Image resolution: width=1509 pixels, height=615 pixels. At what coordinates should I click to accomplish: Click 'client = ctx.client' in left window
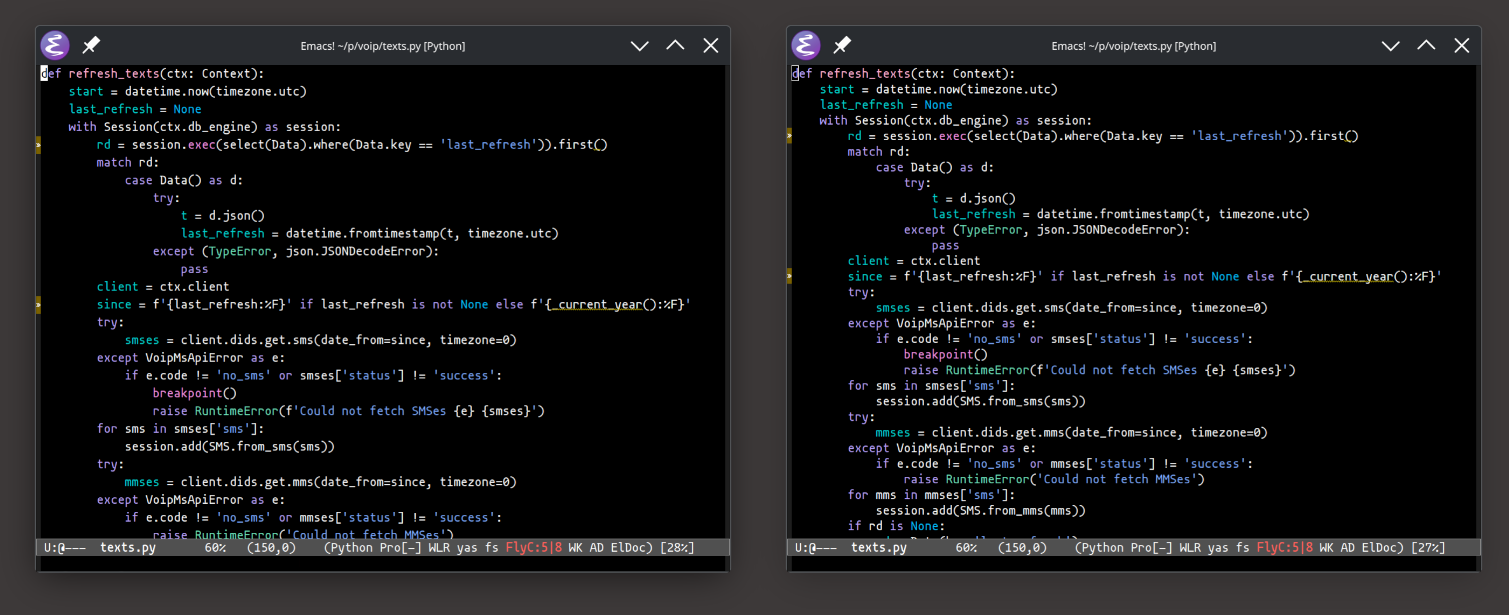[x=163, y=286]
